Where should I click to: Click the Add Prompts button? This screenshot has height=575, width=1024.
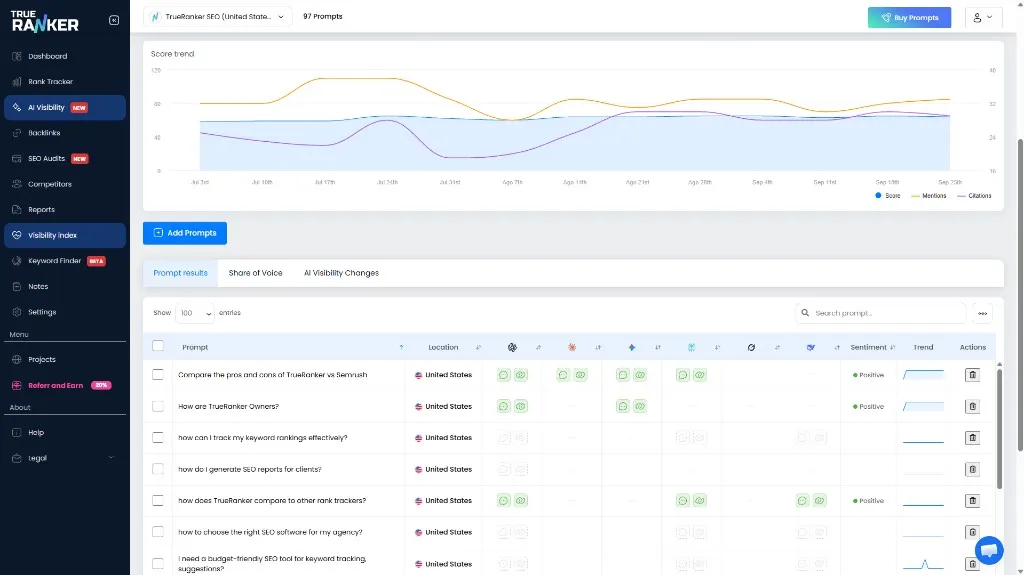185,233
